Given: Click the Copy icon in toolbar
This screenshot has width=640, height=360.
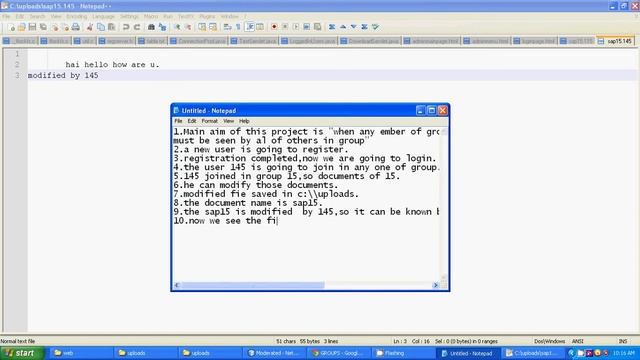Looking at the screenshot, I should coord(101,27).
